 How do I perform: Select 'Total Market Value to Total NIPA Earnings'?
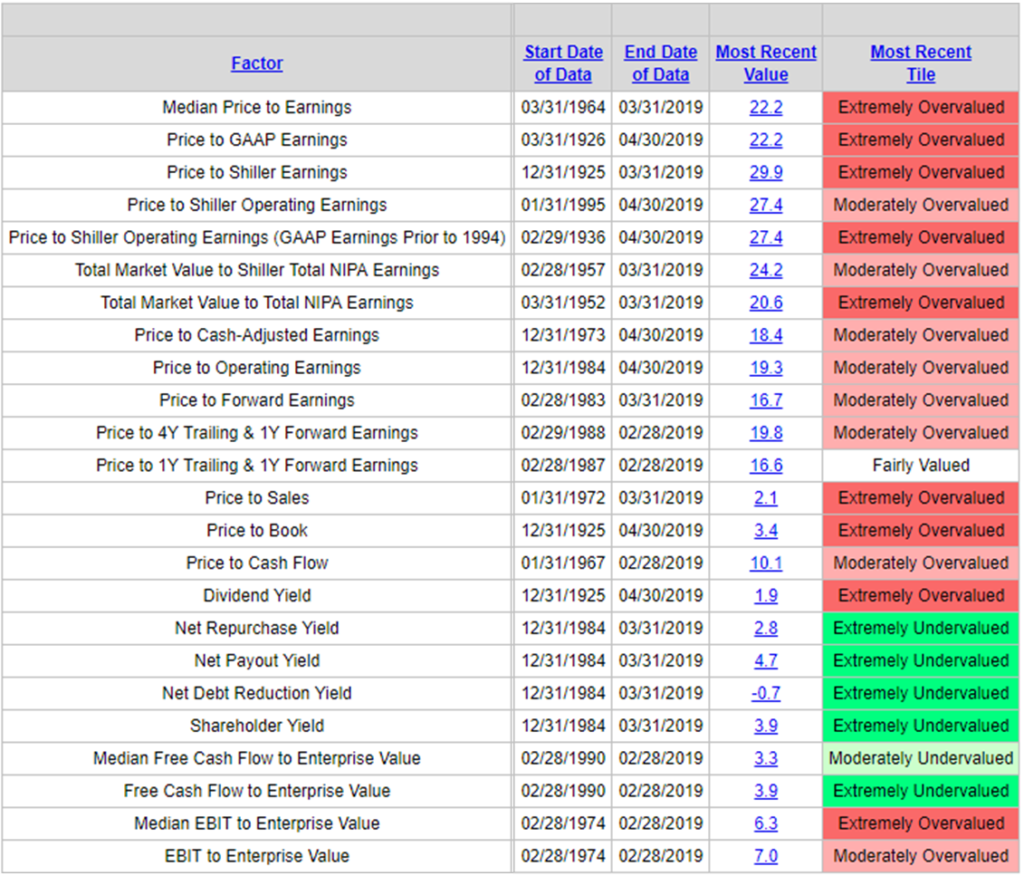coord(257,302)
